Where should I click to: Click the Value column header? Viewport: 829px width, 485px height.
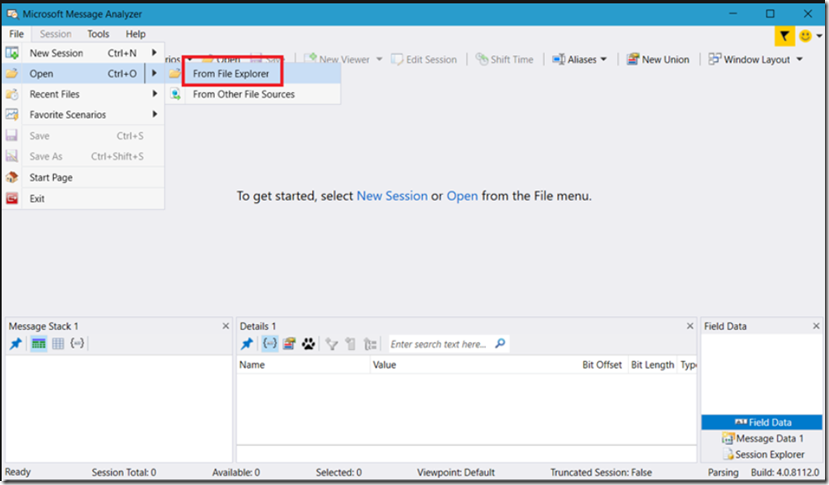pos(474,365)
